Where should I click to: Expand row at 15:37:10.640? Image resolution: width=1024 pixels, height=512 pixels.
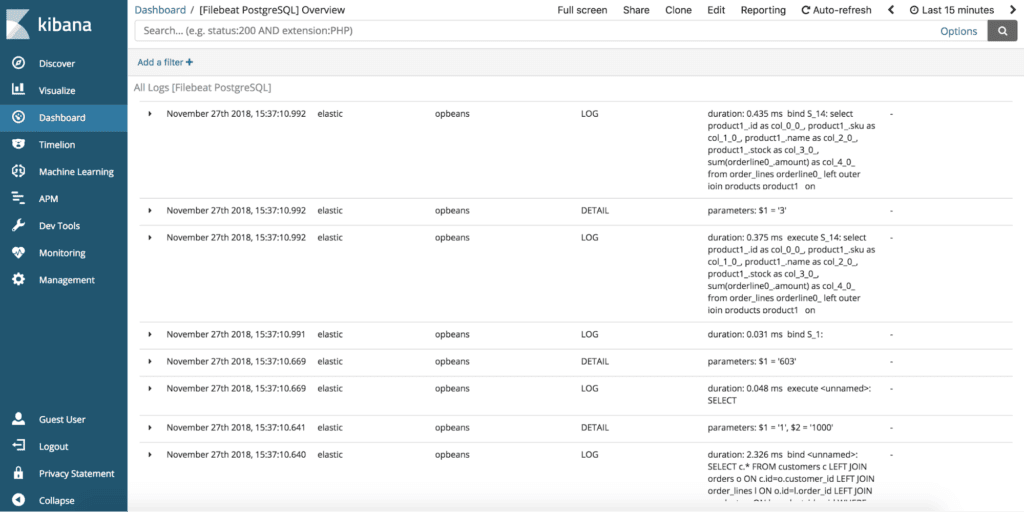coord(150,455)
